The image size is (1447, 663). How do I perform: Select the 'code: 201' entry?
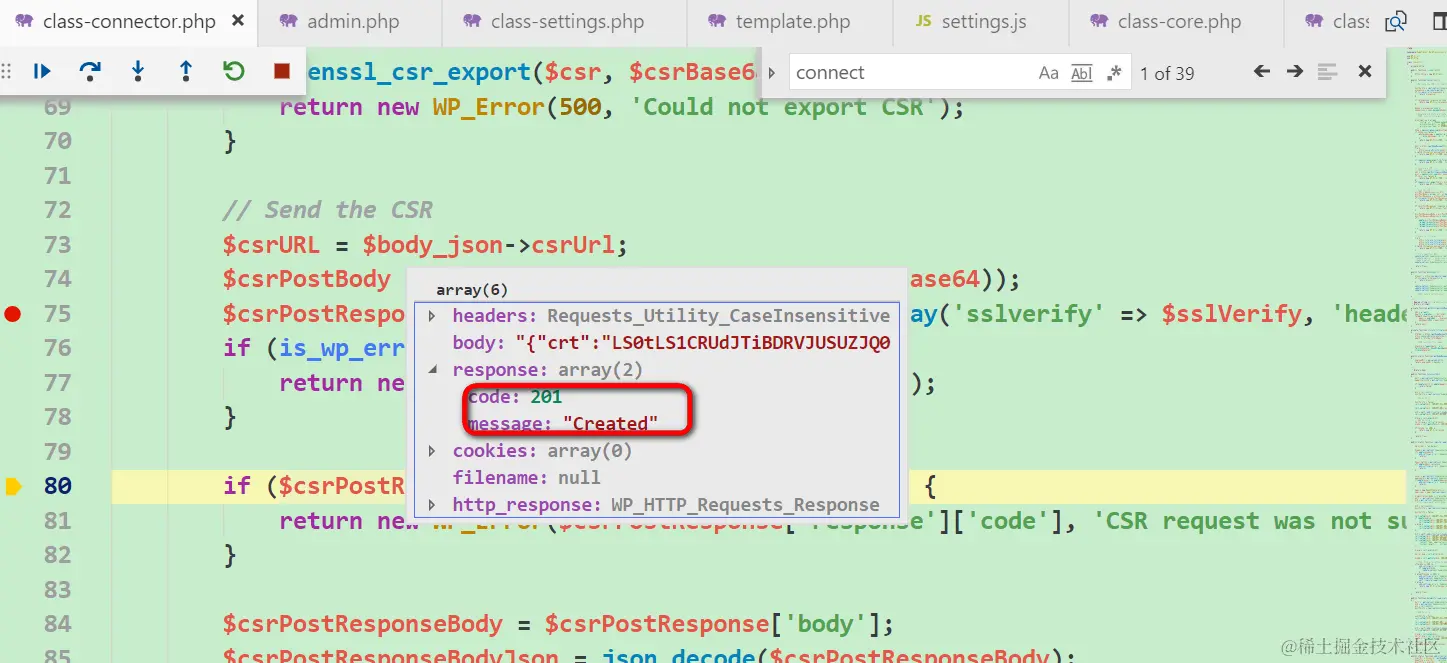pyautogui.click(x=515, y=397)
